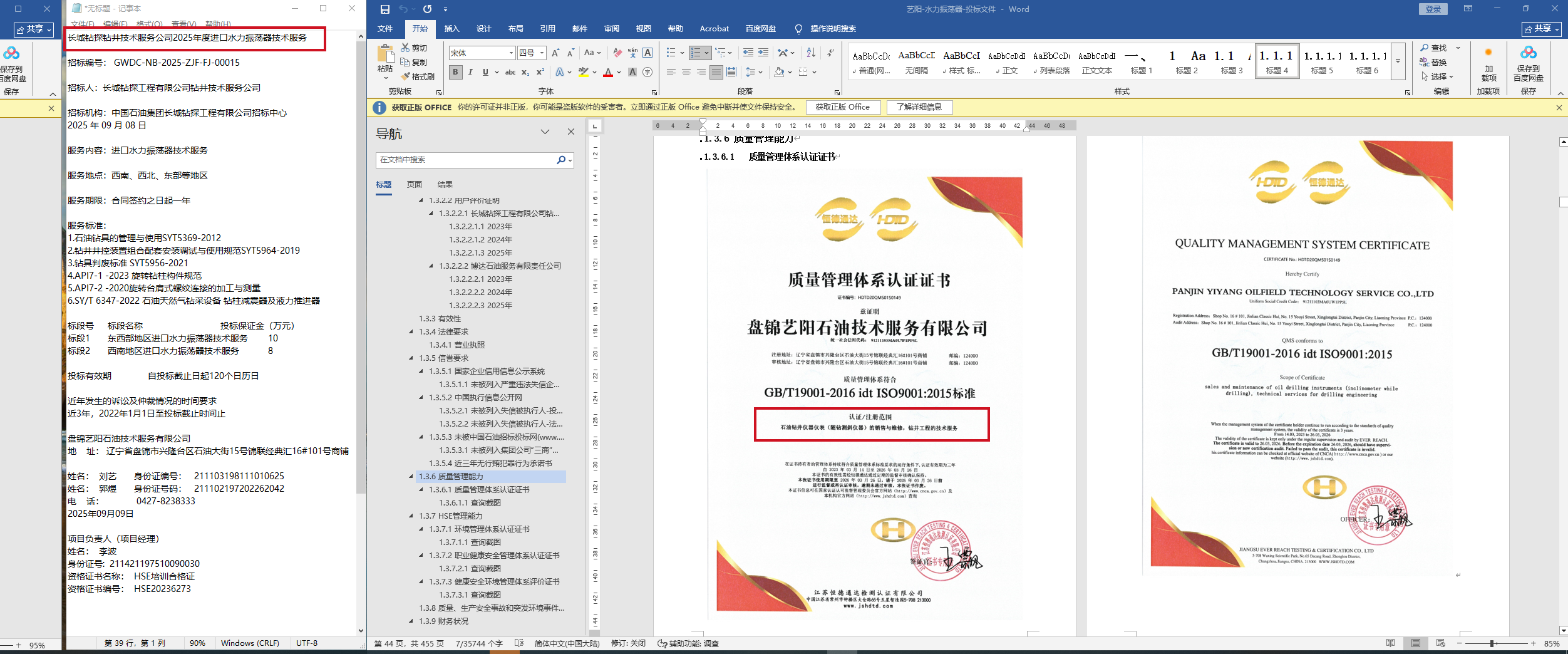The height and width of the screenshot is (654, 1568).
Task: Click the Replace icon in the editing group
Action: [1425, 62]
